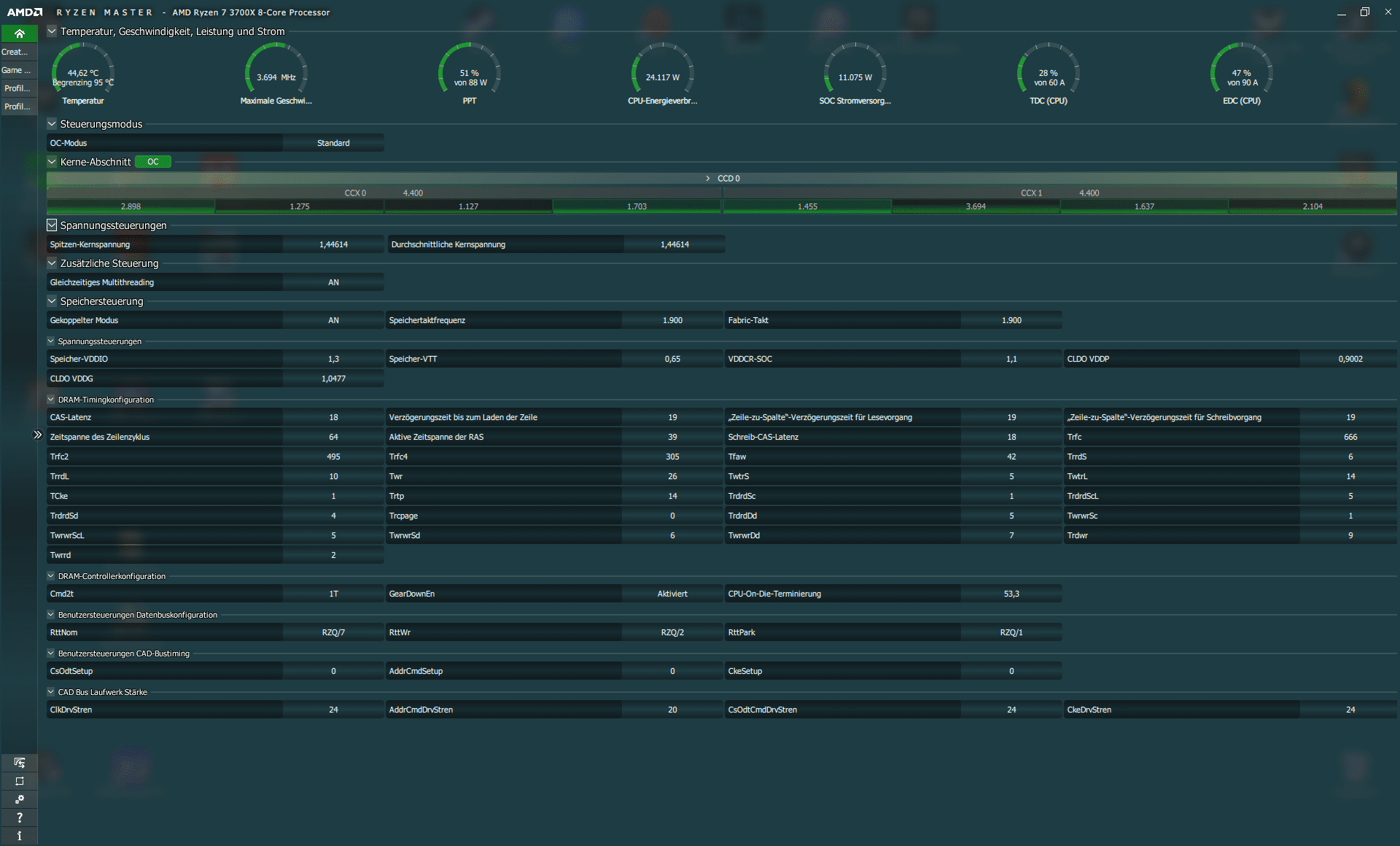The height and width of the screenshot is (846, 1400).
Task: Click the VDDCR-SOC value 1,1
Action: click(x=1011, y=359)
